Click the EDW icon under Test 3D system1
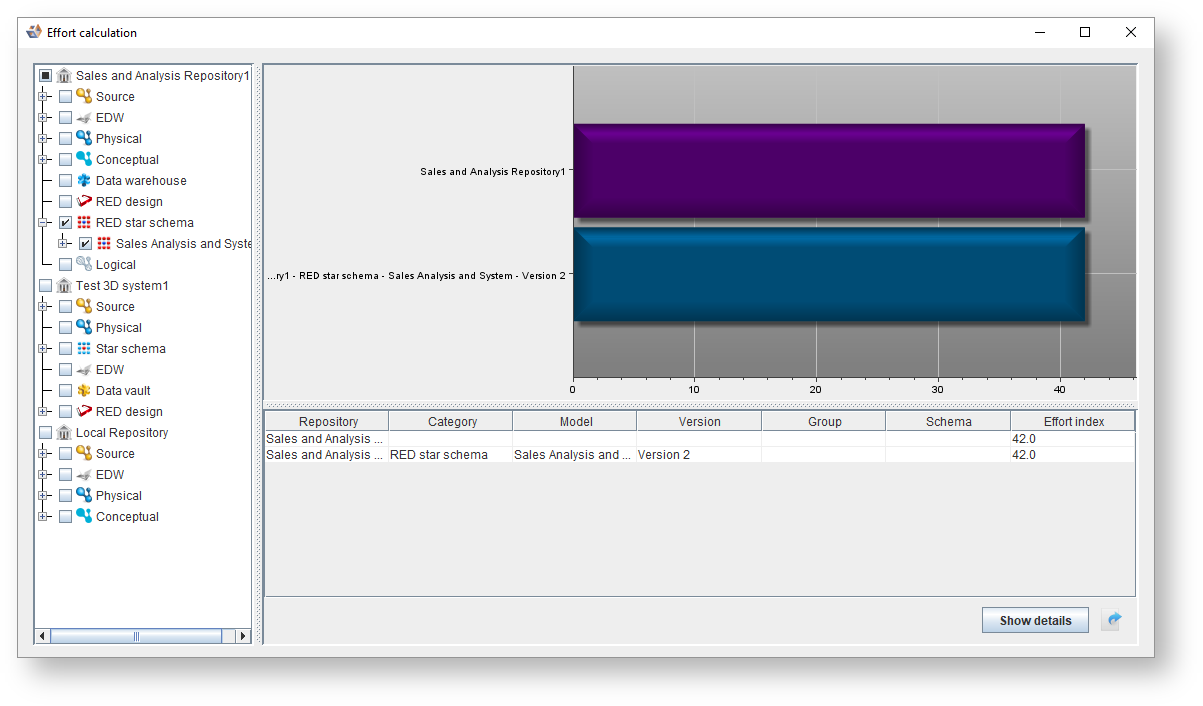 [84, 370]
